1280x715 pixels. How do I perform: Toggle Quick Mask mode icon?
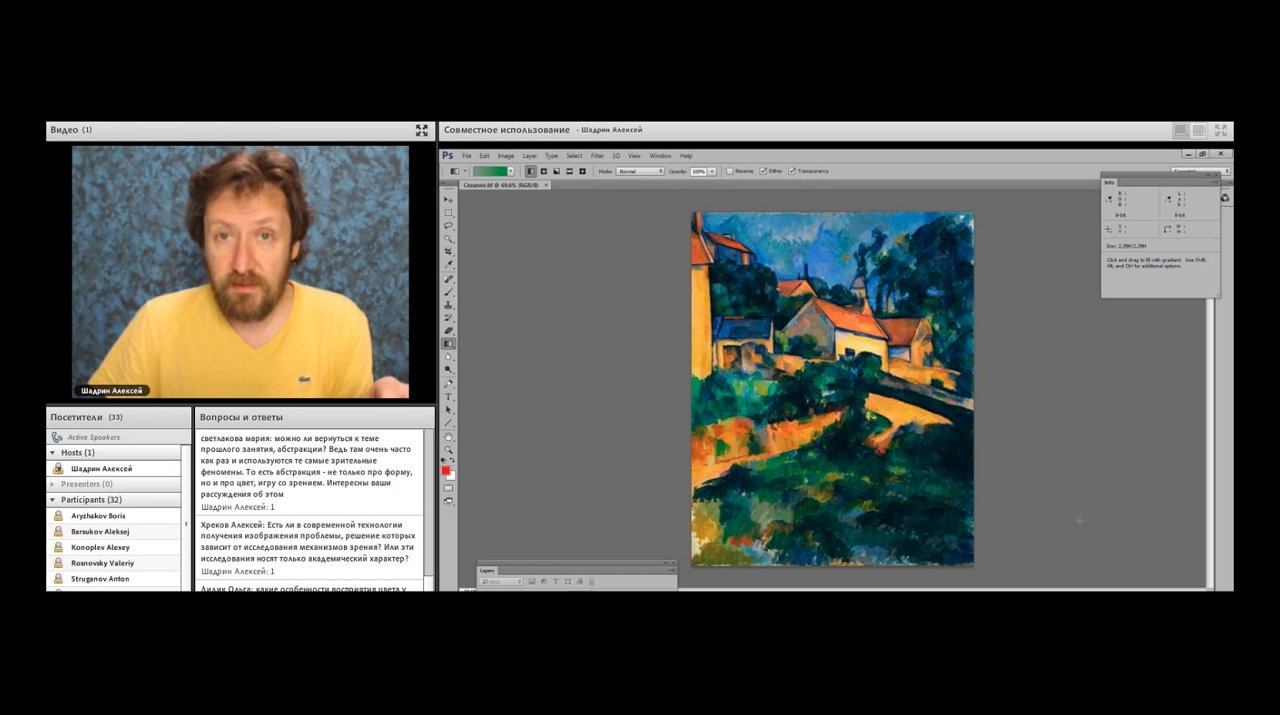pyautogui.click(x=448, y=489)
